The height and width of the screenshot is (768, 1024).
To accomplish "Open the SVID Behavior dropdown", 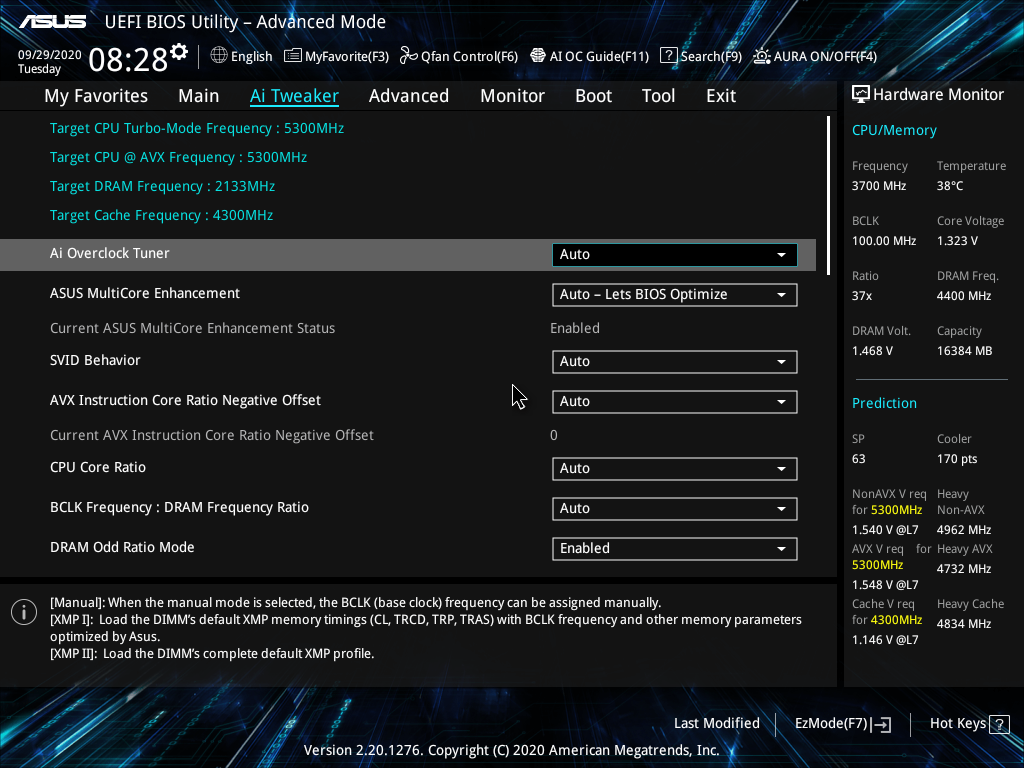I will click(675, 362).
